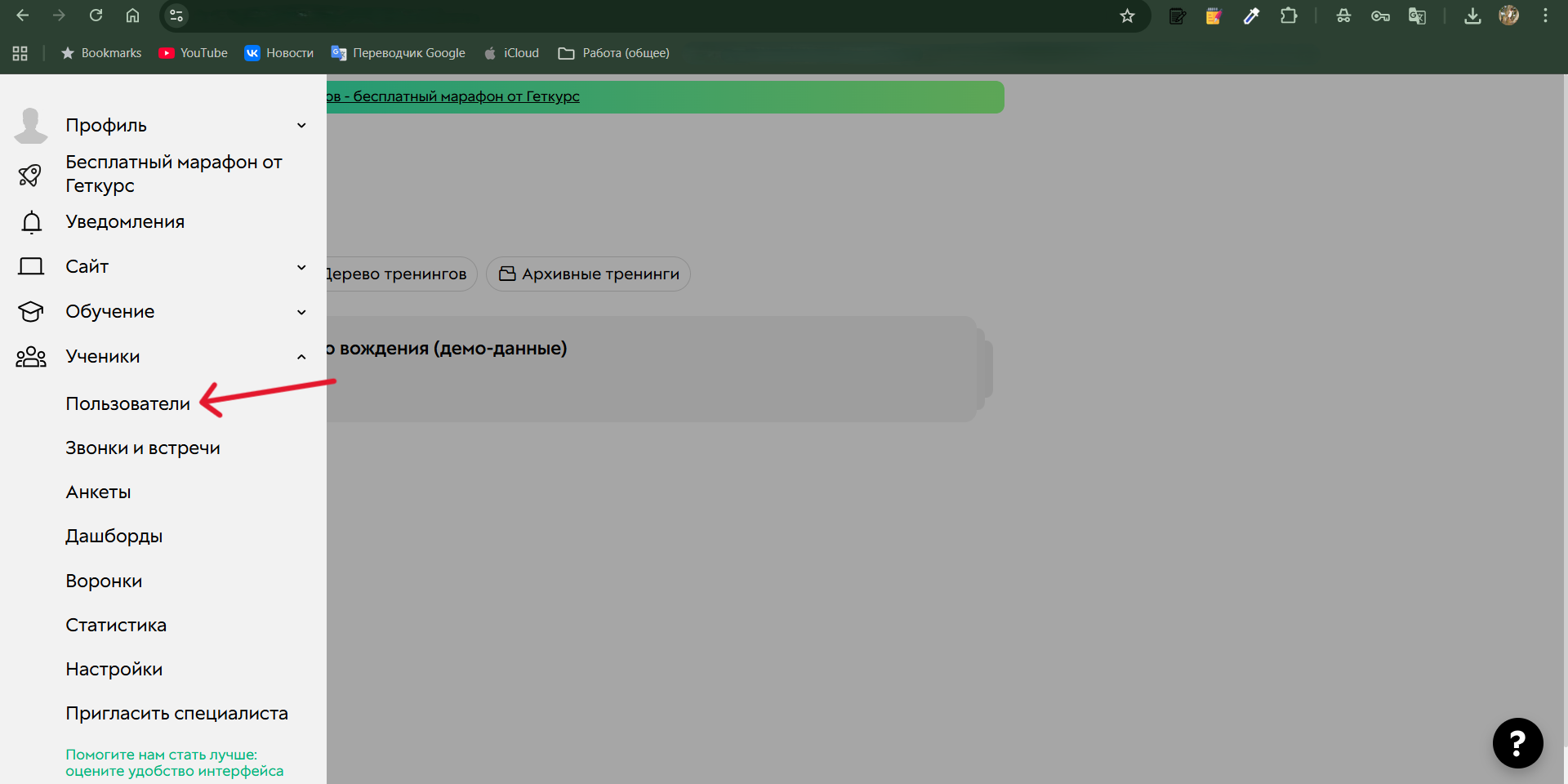This screenshot has width=1568, height=784.
Task: Go to Статистика section
Action: coord(116,626)
